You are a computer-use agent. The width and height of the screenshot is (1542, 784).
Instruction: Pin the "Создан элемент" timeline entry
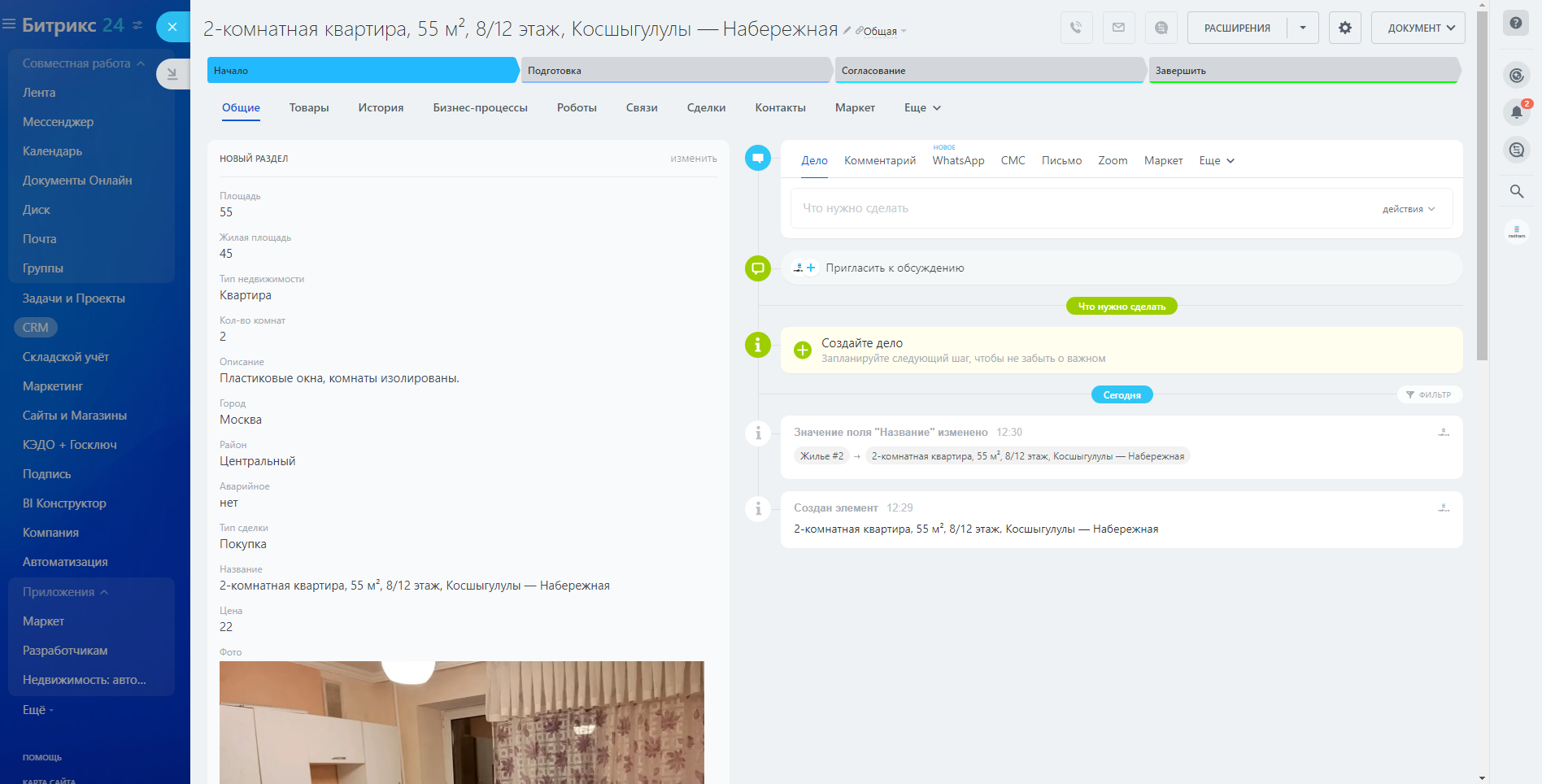[x=1444, y=507]
